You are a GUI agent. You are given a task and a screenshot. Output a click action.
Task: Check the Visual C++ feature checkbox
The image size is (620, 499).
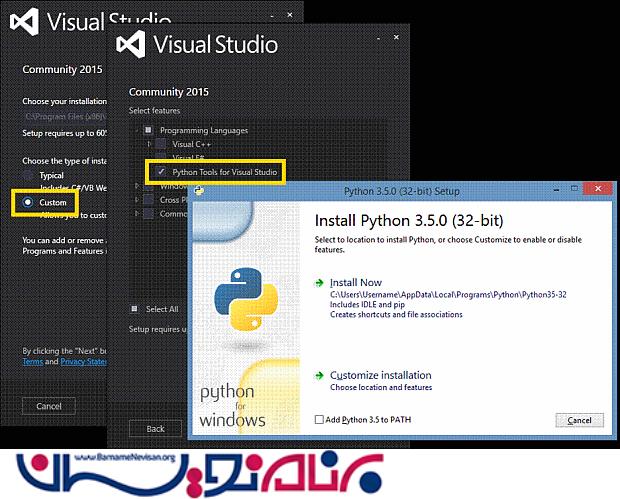pyautogui.click(x=161, y=144)
